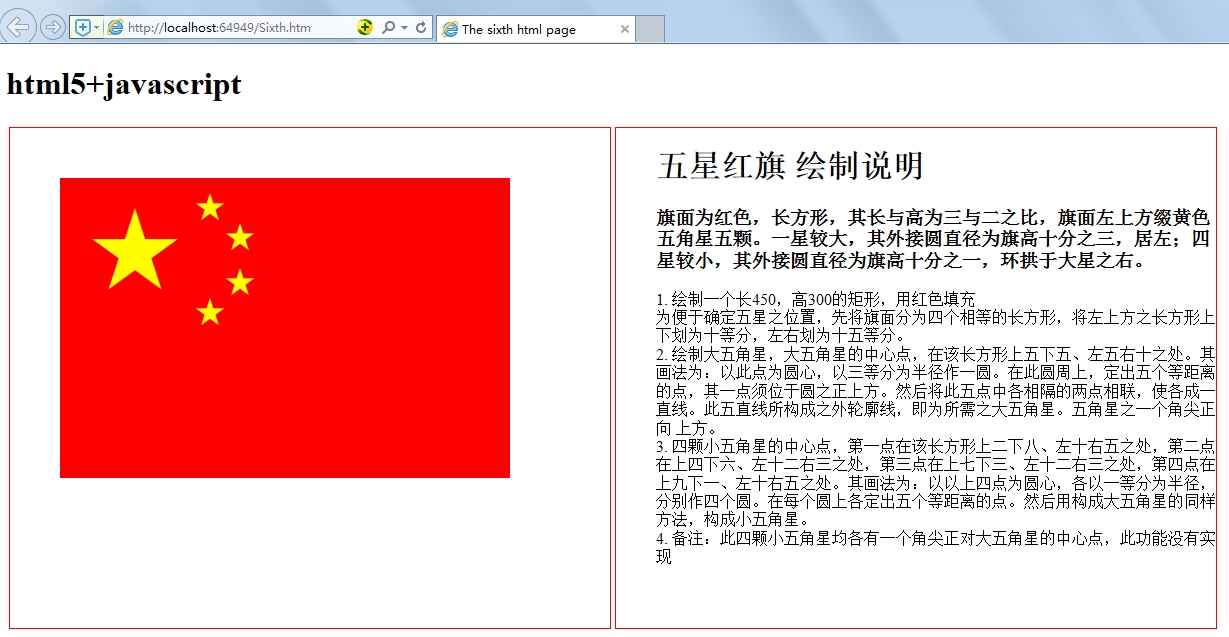Click the topmost small yellow star
Screen dimensions: 1229x637
click(x=209, y=207)
